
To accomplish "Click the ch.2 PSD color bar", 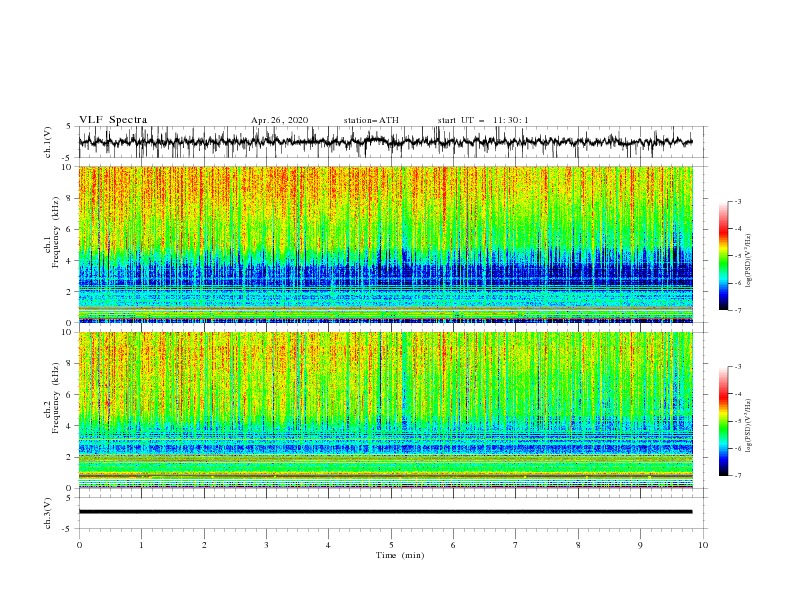I will [x=724, y=421].
